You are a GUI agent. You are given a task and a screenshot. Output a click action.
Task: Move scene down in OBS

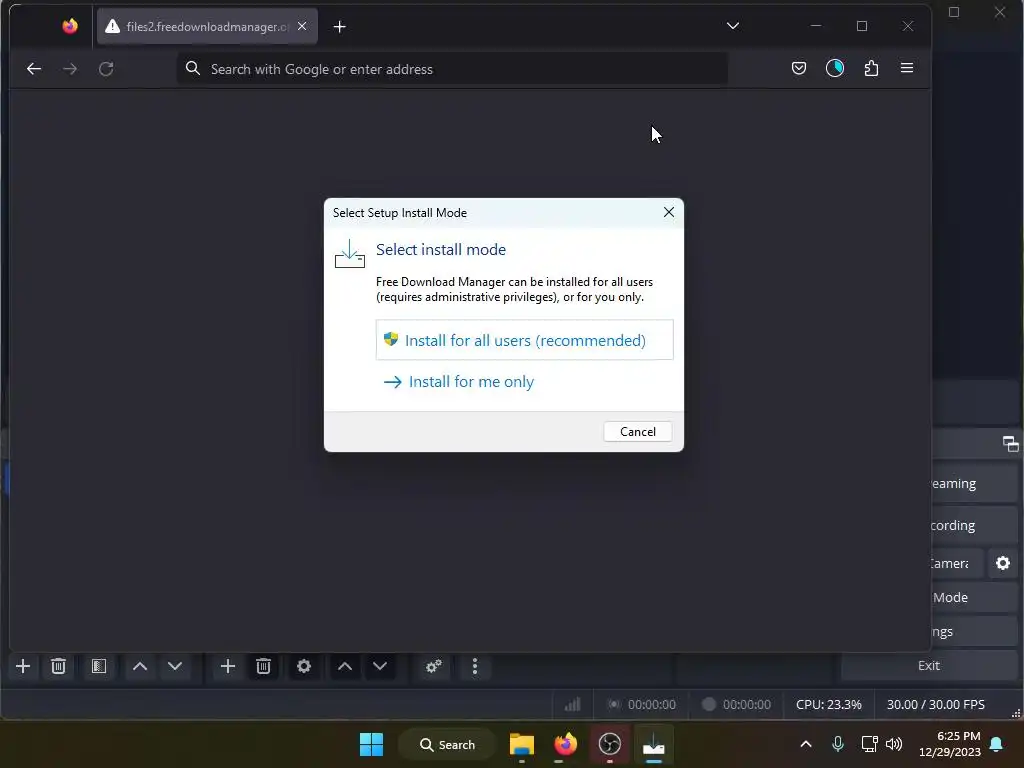(x=175, y=666)
